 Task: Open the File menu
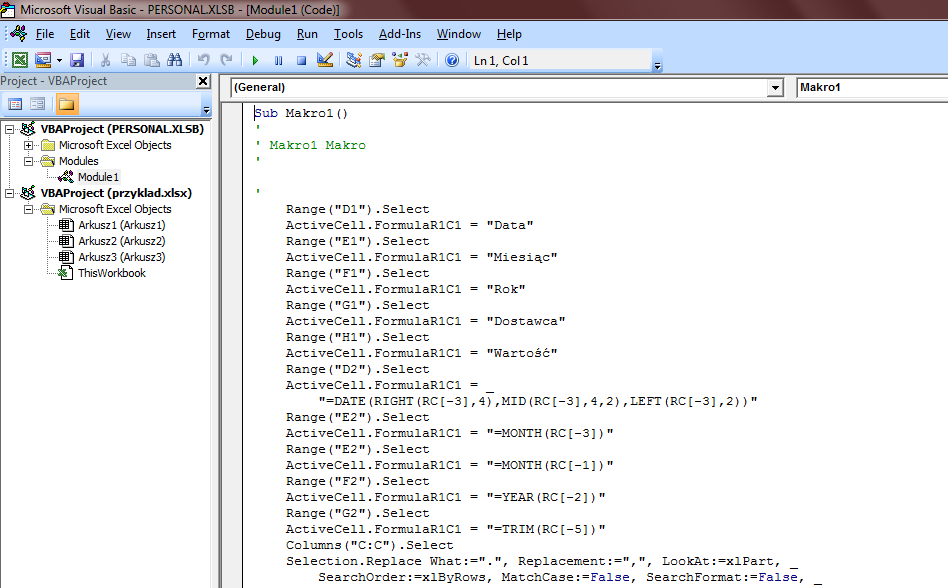[45, 34]
